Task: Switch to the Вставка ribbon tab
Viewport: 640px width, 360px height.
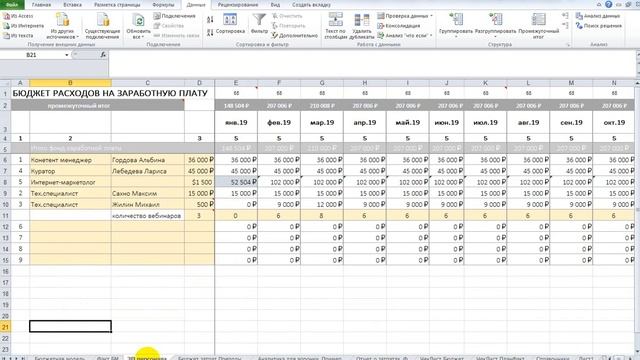Action: [x=73, y=5]
